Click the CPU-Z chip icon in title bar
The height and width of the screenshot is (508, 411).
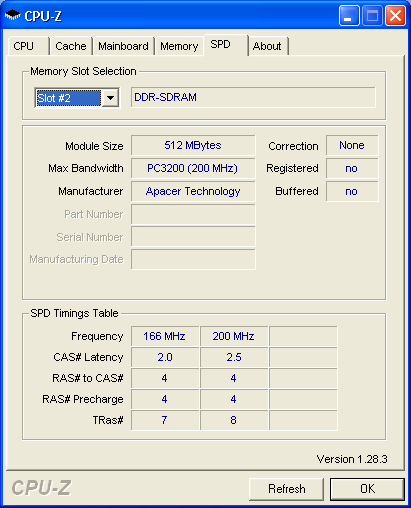click(12, 15)
